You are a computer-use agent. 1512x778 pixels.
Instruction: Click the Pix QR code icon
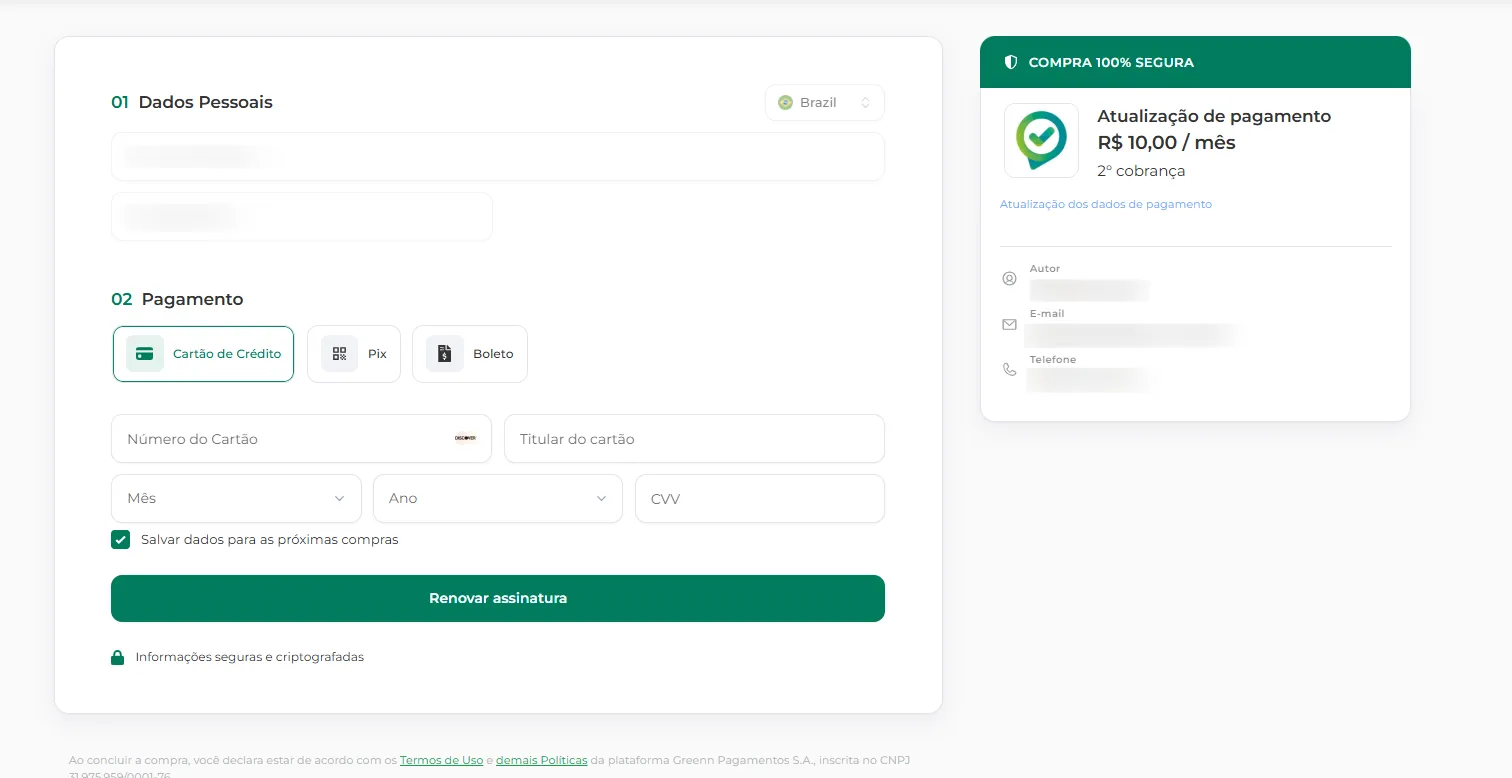coord(340,354)
